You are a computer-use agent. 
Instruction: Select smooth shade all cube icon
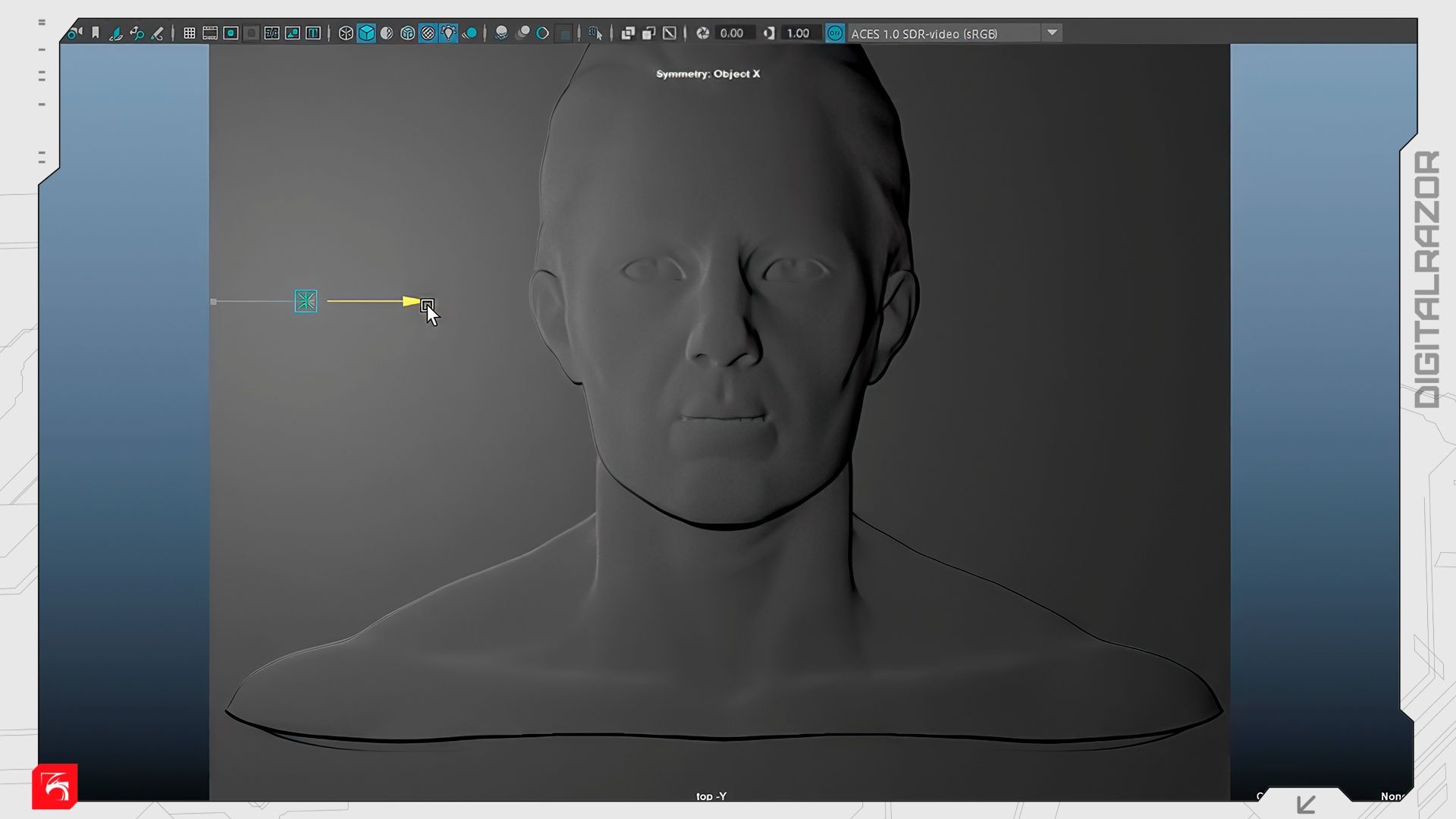click(x=366, y=33)
